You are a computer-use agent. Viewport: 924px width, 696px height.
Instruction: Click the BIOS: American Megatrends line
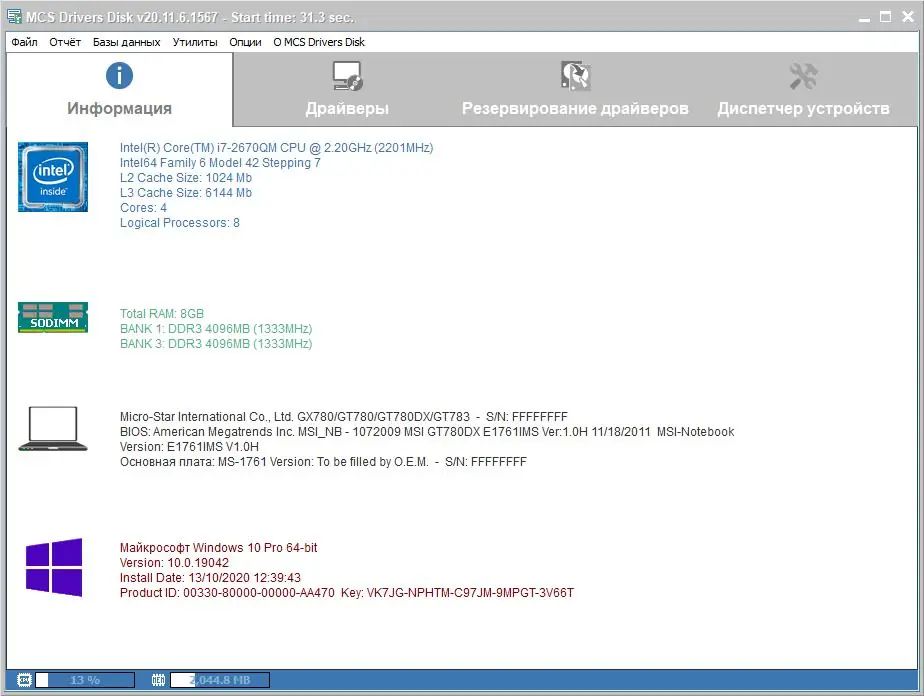point(427,432)
